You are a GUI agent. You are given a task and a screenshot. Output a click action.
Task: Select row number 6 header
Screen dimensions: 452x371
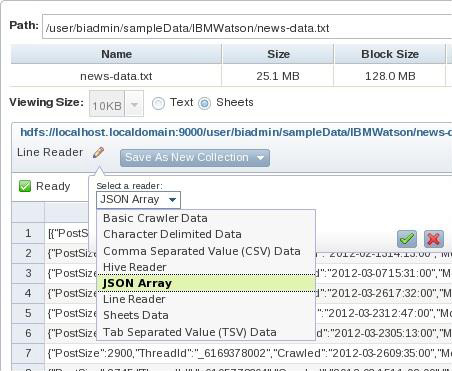point(28,333)
